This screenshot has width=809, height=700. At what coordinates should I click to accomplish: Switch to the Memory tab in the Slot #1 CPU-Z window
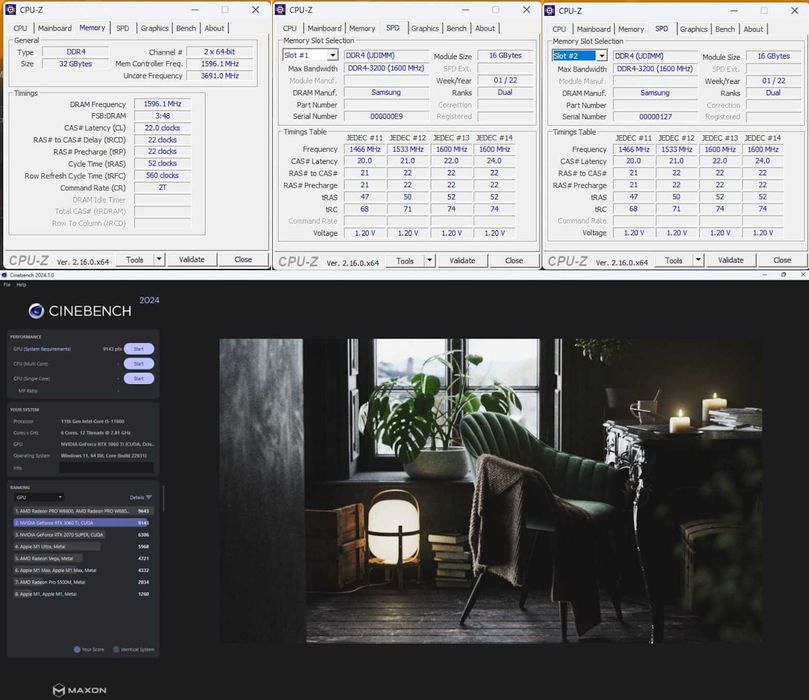tap(362, 28)
